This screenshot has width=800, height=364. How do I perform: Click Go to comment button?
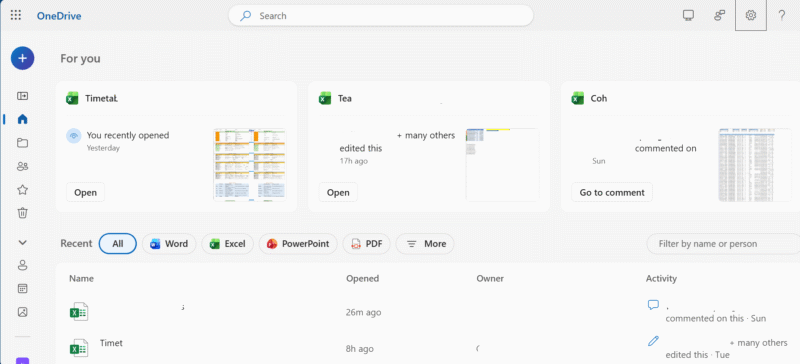click(x=612, y=192)
